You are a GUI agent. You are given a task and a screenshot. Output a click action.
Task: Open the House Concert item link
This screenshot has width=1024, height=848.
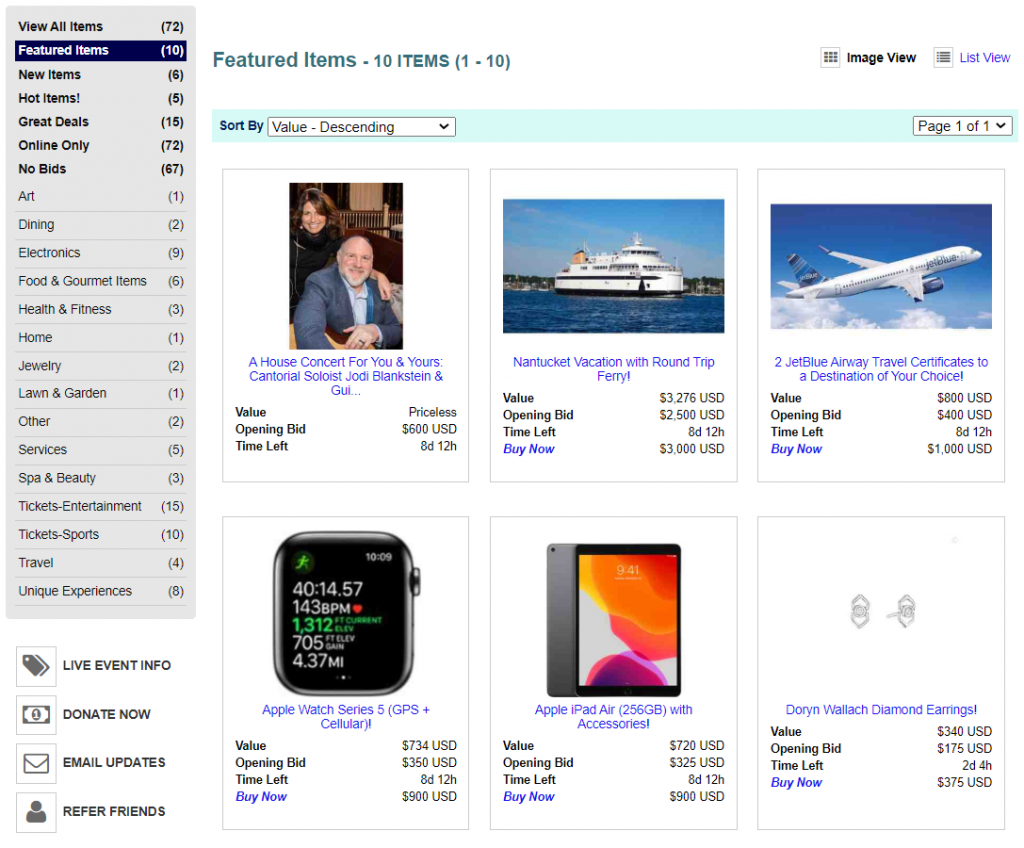tap(345, 376)
